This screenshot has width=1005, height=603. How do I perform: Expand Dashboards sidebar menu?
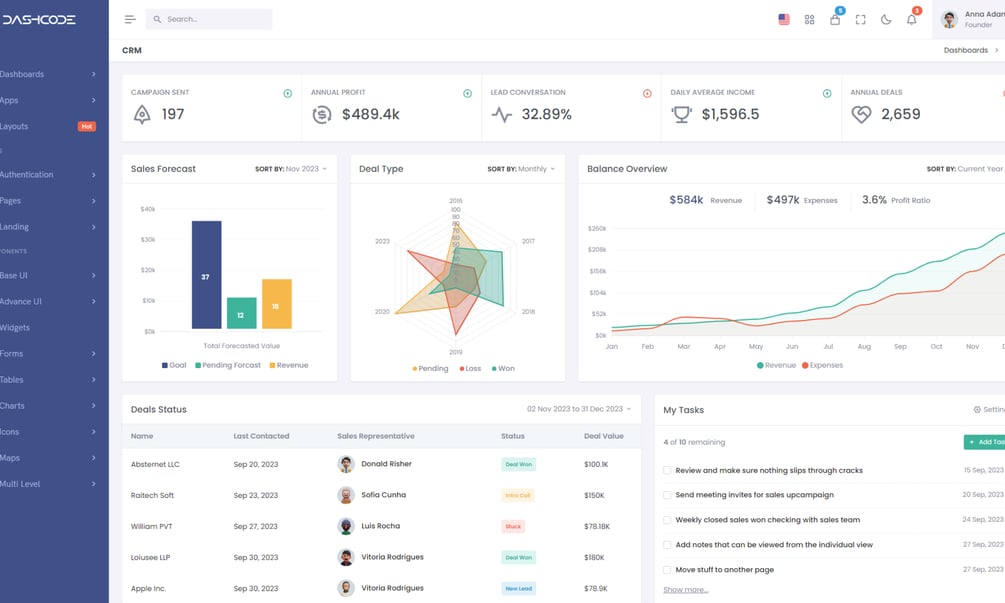pos(48,74)
